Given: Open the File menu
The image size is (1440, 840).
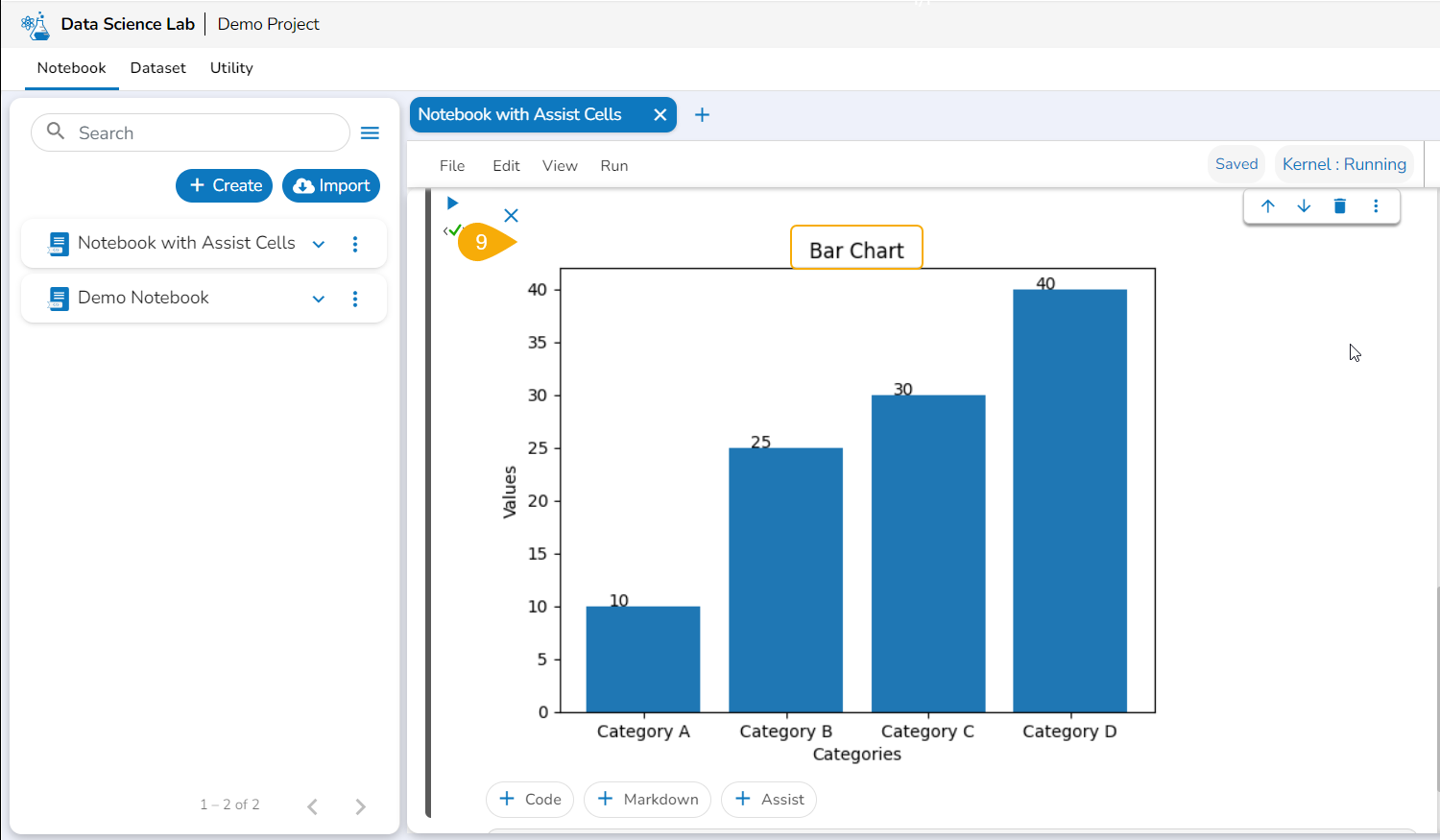Looking at the screenshot, I should click(x=452, y=166).
